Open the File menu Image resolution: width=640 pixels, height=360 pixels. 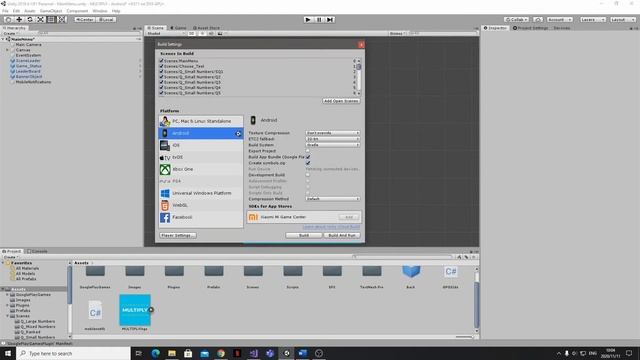coord(5,11)
